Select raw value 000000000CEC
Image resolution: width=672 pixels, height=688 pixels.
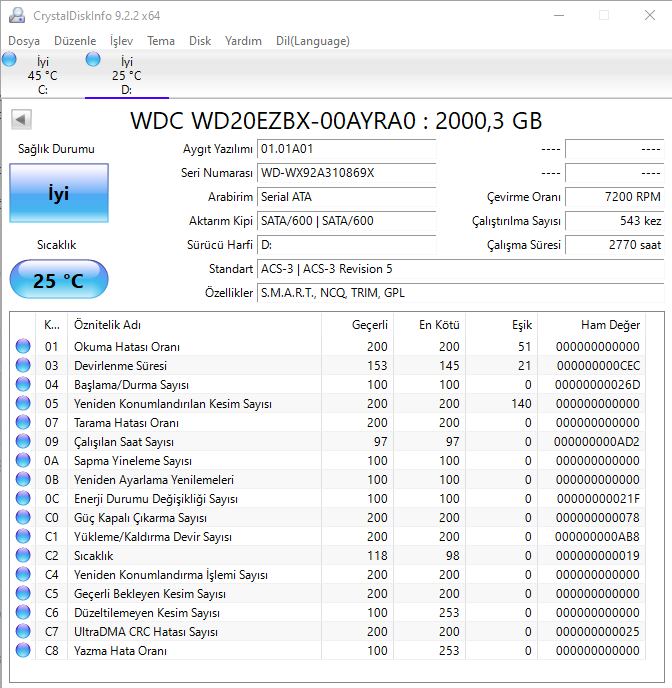(598, 366)
